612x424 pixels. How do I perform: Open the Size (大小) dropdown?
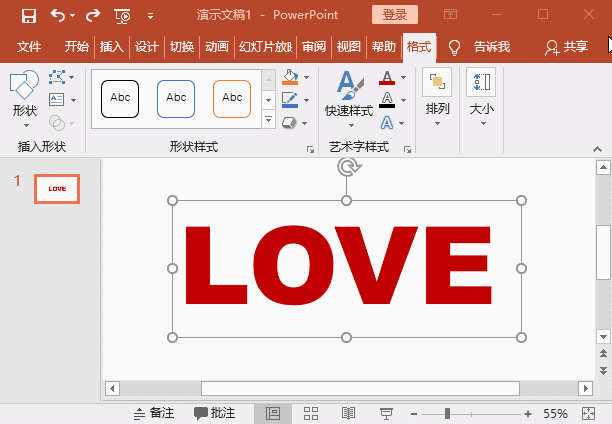[x=481, y=97]
